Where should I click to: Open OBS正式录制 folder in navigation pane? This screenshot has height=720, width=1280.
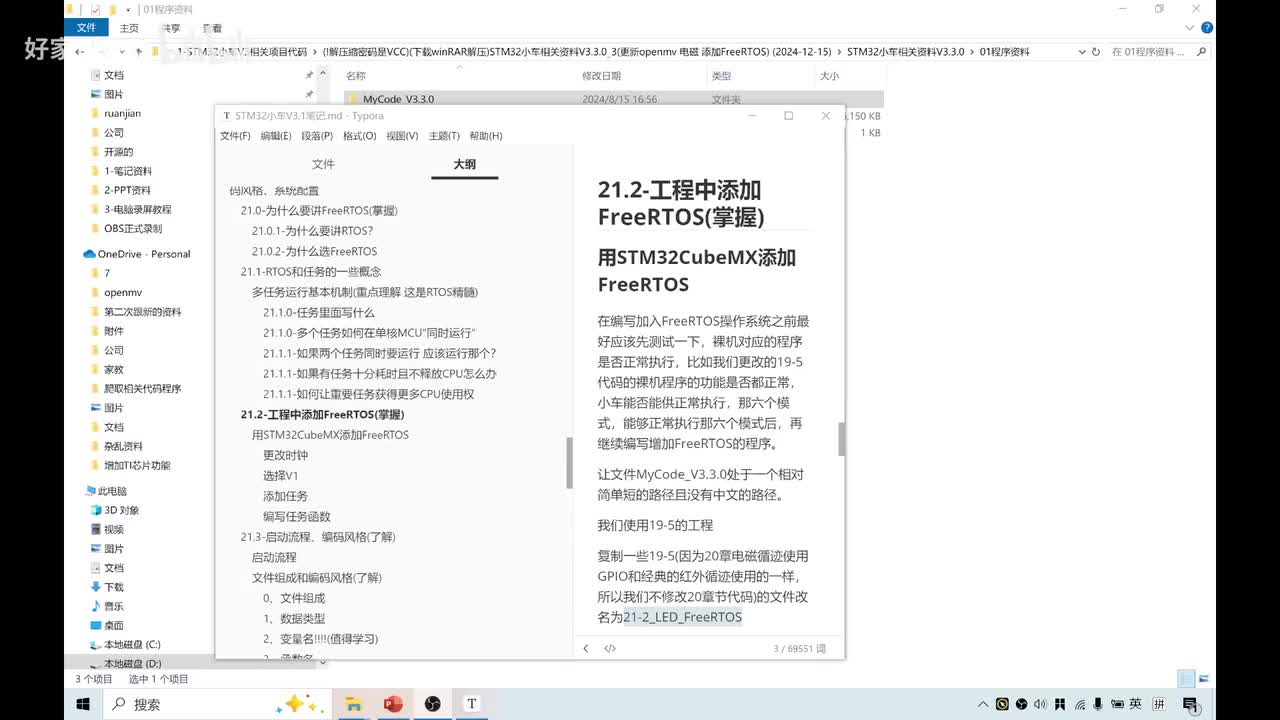[x=132, y=229]
